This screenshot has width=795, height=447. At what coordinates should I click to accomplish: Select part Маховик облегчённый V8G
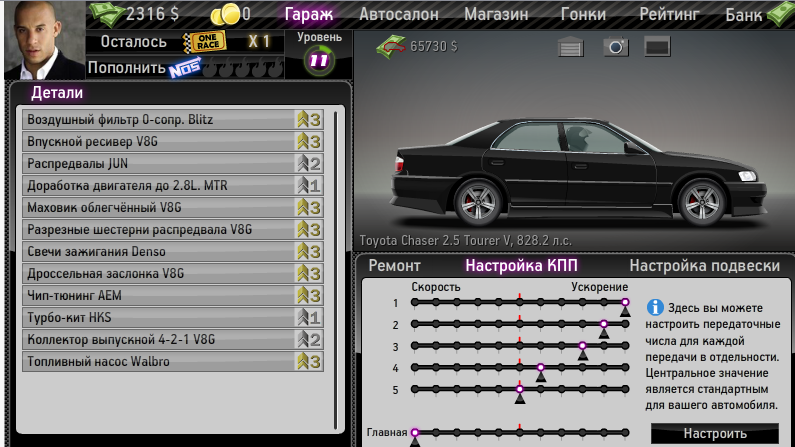pyautogui.click(x=173, y=208)
